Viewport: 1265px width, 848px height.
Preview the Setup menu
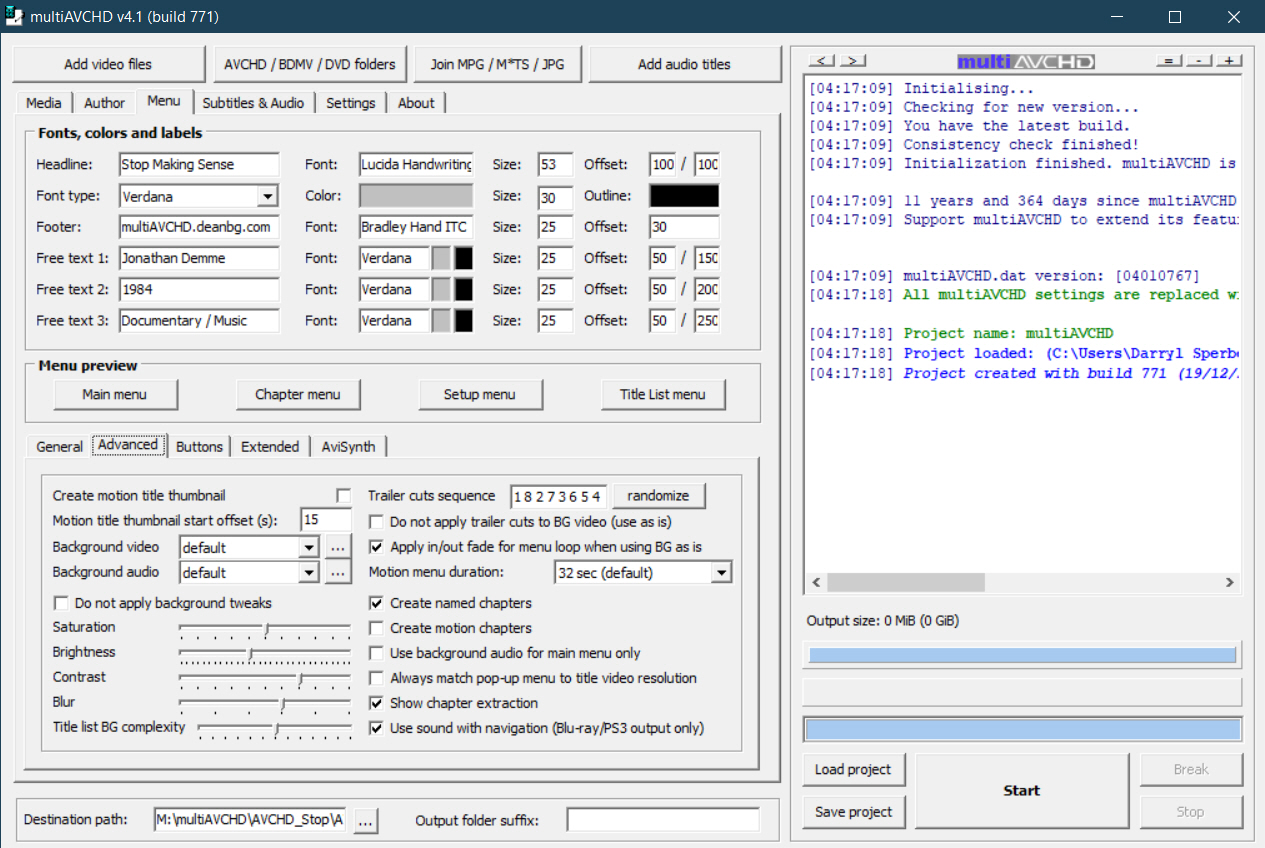pyautogui.click(x=480, y=394)
